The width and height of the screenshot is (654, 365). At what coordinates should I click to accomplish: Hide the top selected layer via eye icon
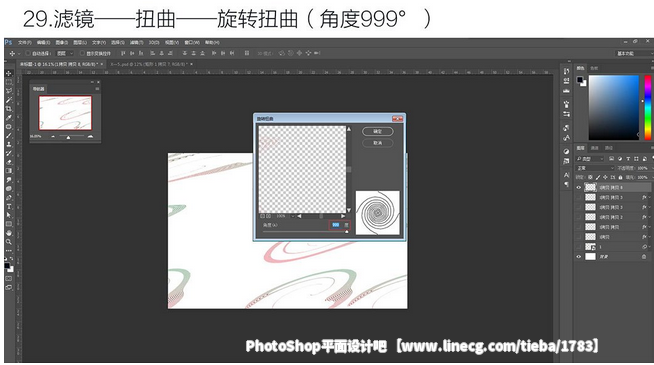[x=579, y=187]
